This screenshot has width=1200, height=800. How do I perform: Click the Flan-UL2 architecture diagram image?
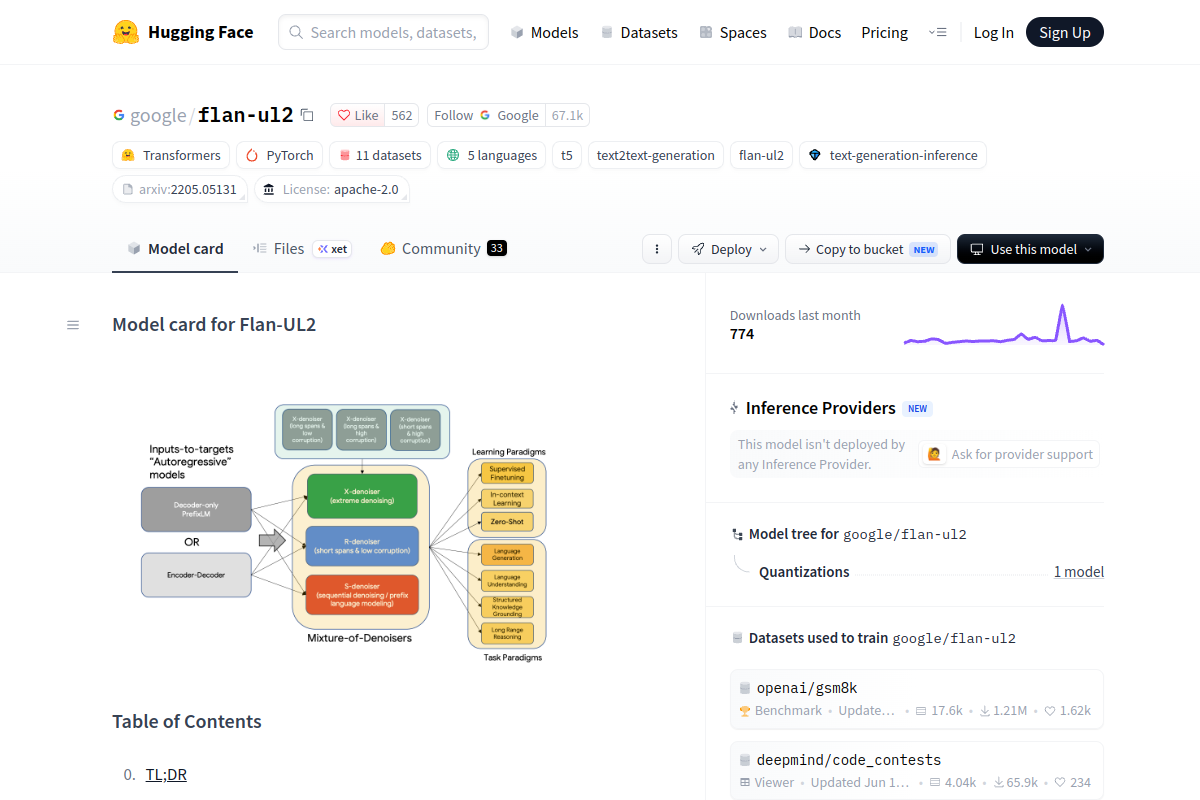coord(343,533)
